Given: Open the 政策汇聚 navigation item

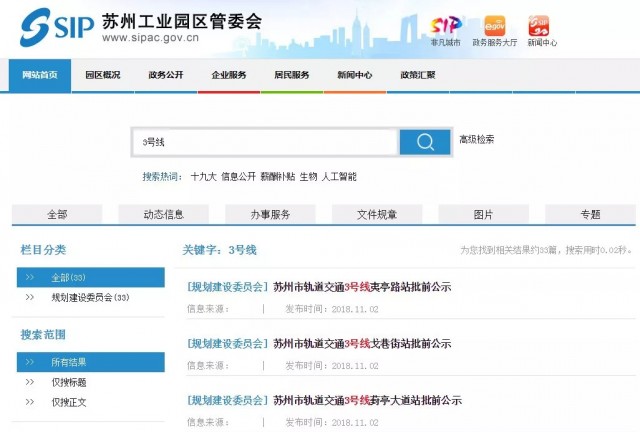Looking at the screenshot, I should pyautogui.click(x=418, y=75).
